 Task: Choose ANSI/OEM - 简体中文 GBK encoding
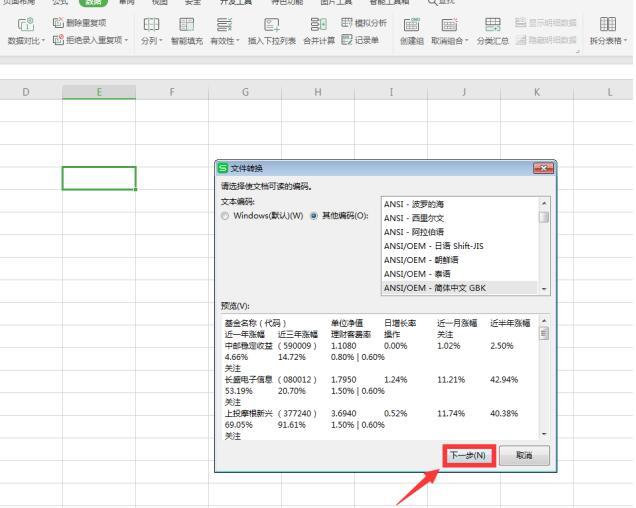tap(460, 288)
